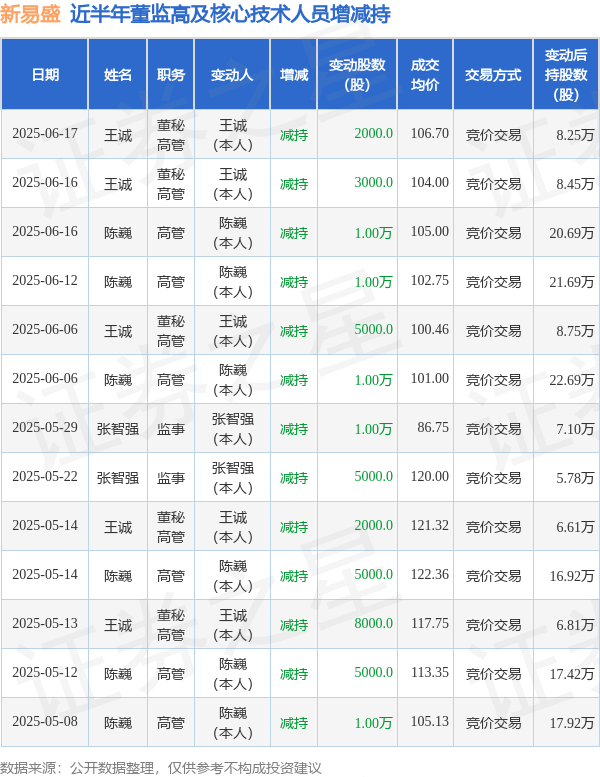The image size is (600, 777).
Task: Select the date cell 2025-05-29
Action: click(x=45, y=428)
